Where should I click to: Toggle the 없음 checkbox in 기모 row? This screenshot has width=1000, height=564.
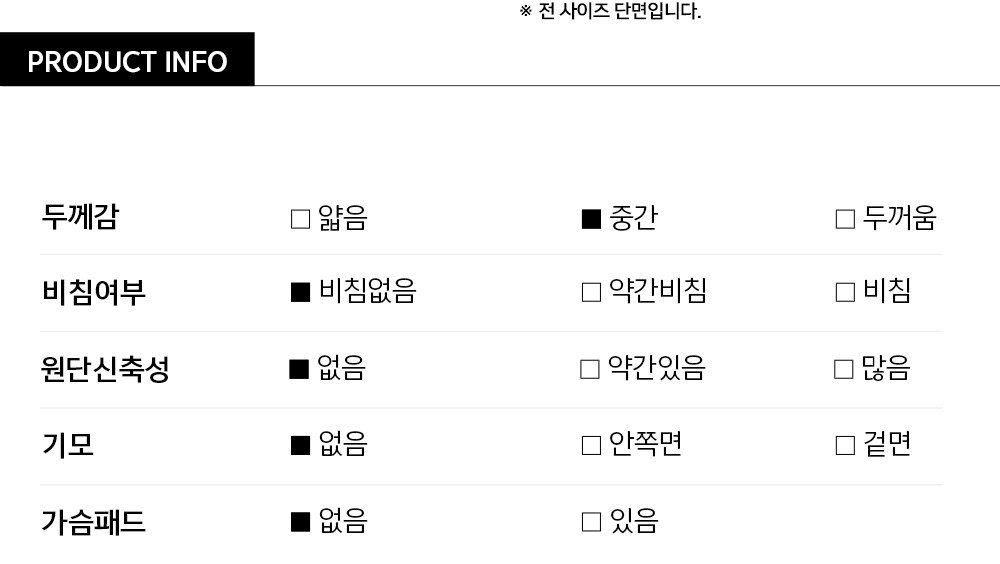pyautogui.click(x=300, y=445)
